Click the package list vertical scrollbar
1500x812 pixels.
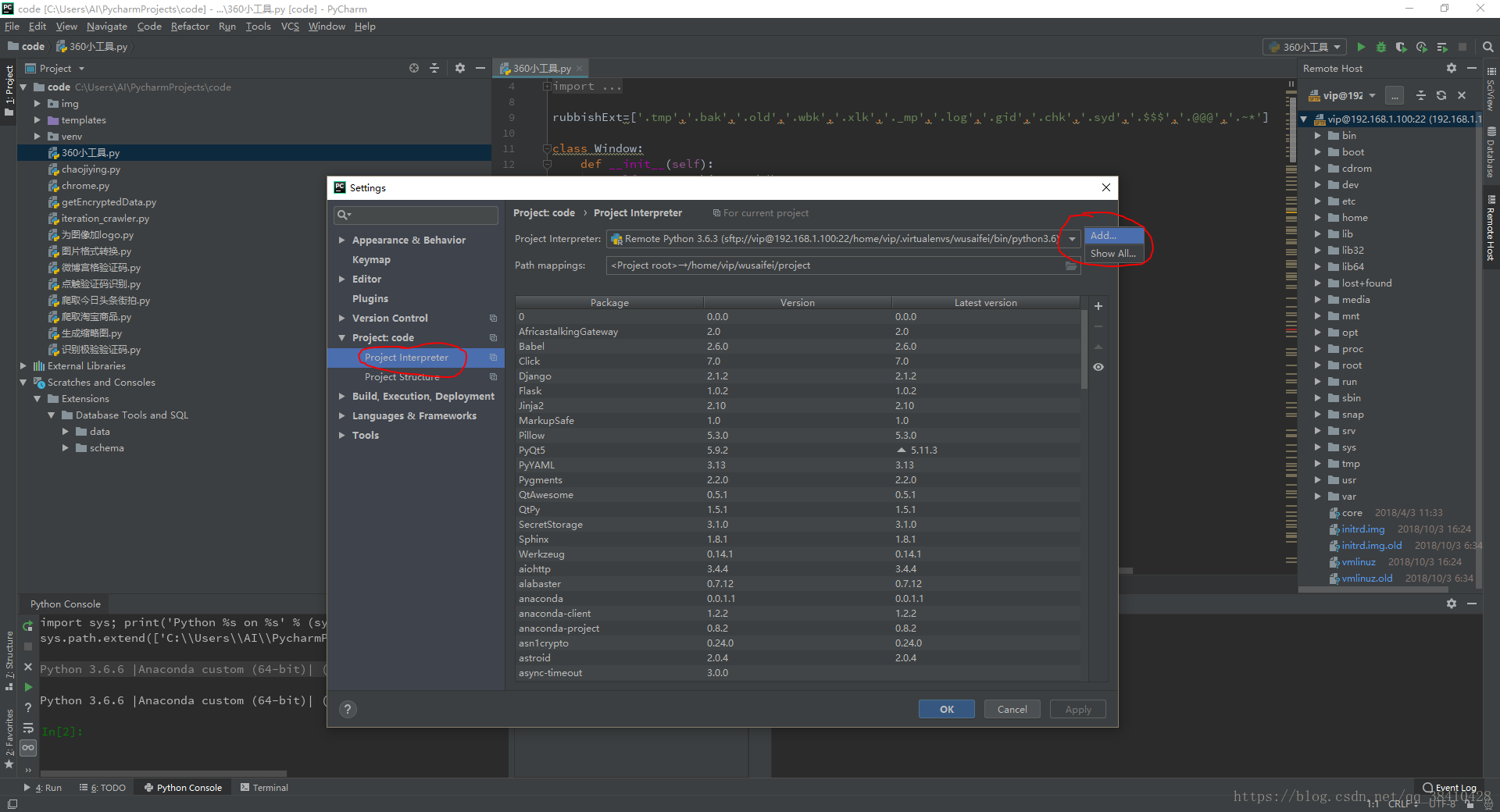pos(1084,350)
